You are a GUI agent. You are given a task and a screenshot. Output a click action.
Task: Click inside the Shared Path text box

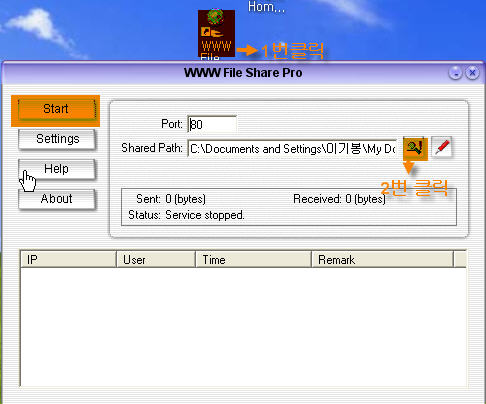pyautogui.click(x=292, y=148)
